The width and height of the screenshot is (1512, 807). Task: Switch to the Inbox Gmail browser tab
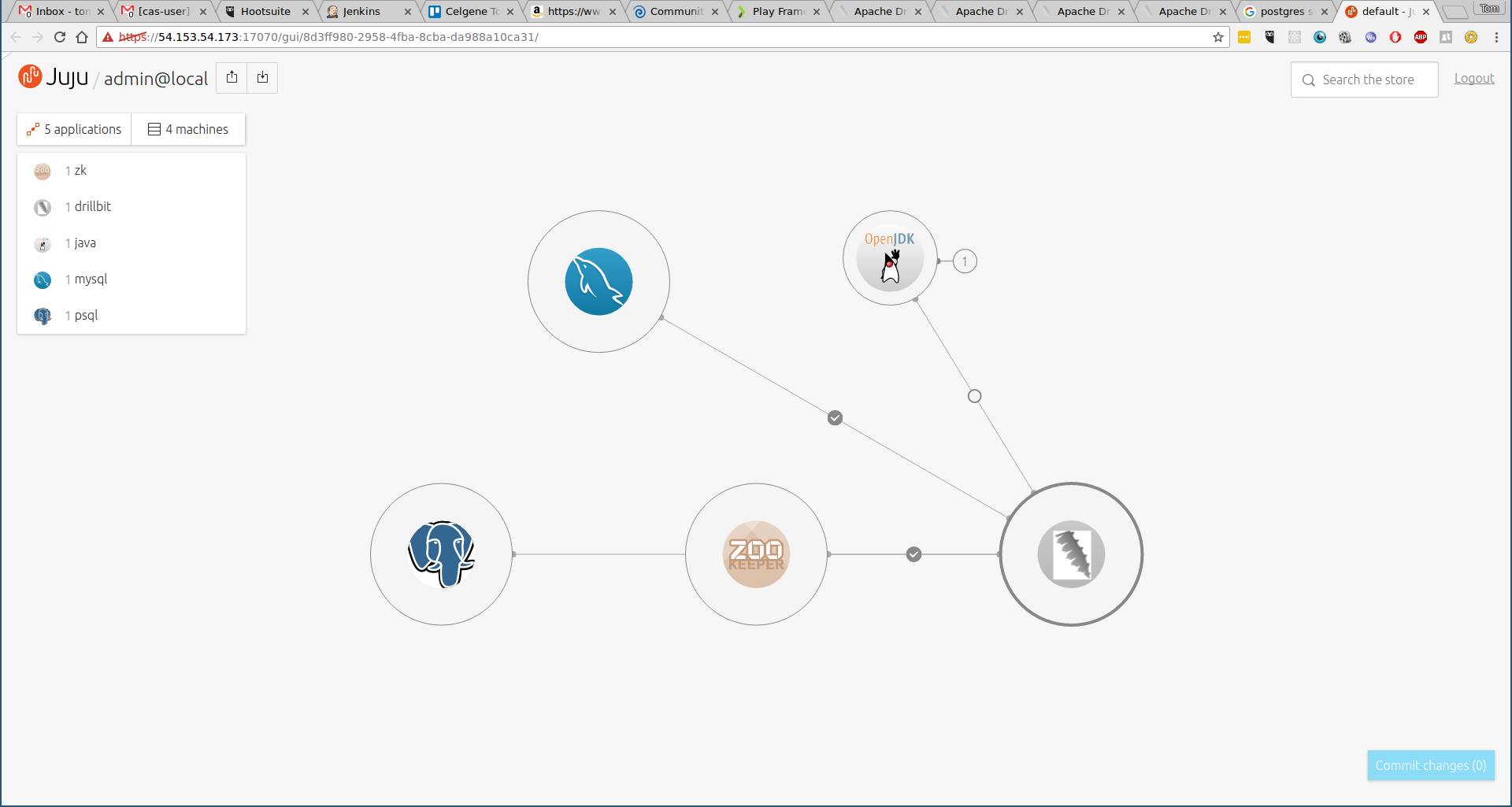(x=59, y=11)
